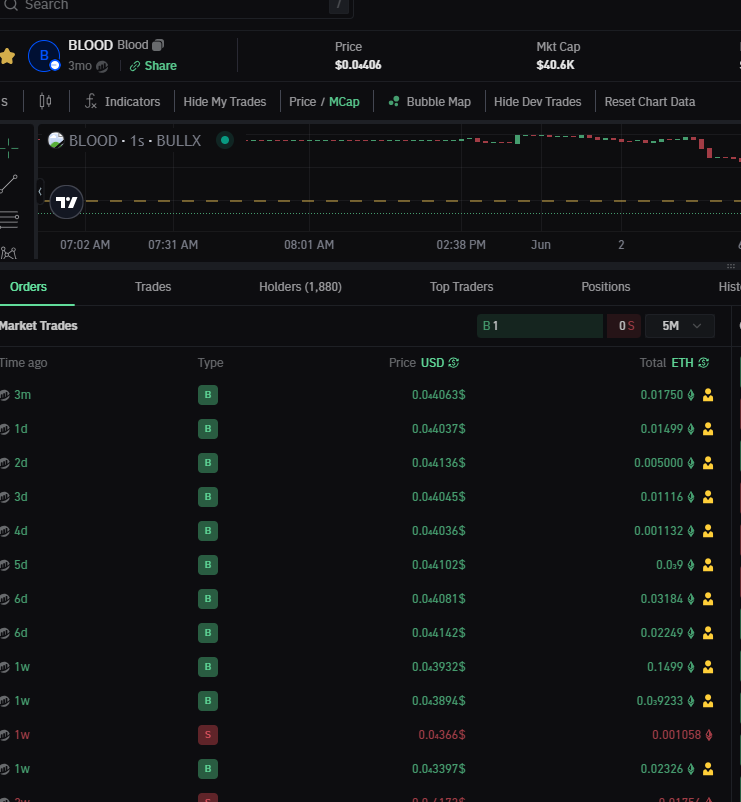Click Hide My Trades
741x802 pixels.
click(224, 102)
